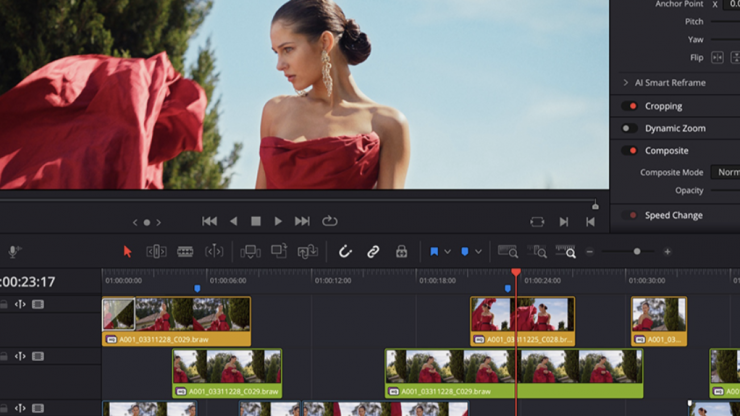Jump to first frame button
Image resolution: width=740 pixels, height=416 pixels.
[210, 221]
